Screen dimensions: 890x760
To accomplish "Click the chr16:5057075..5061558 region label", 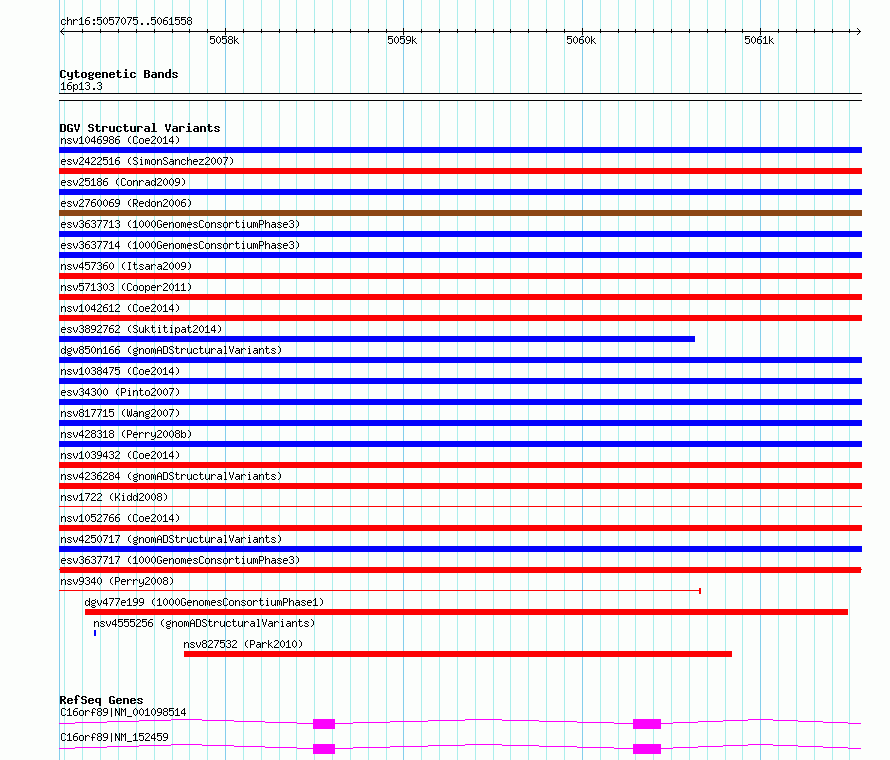I will tap(127, 22).
